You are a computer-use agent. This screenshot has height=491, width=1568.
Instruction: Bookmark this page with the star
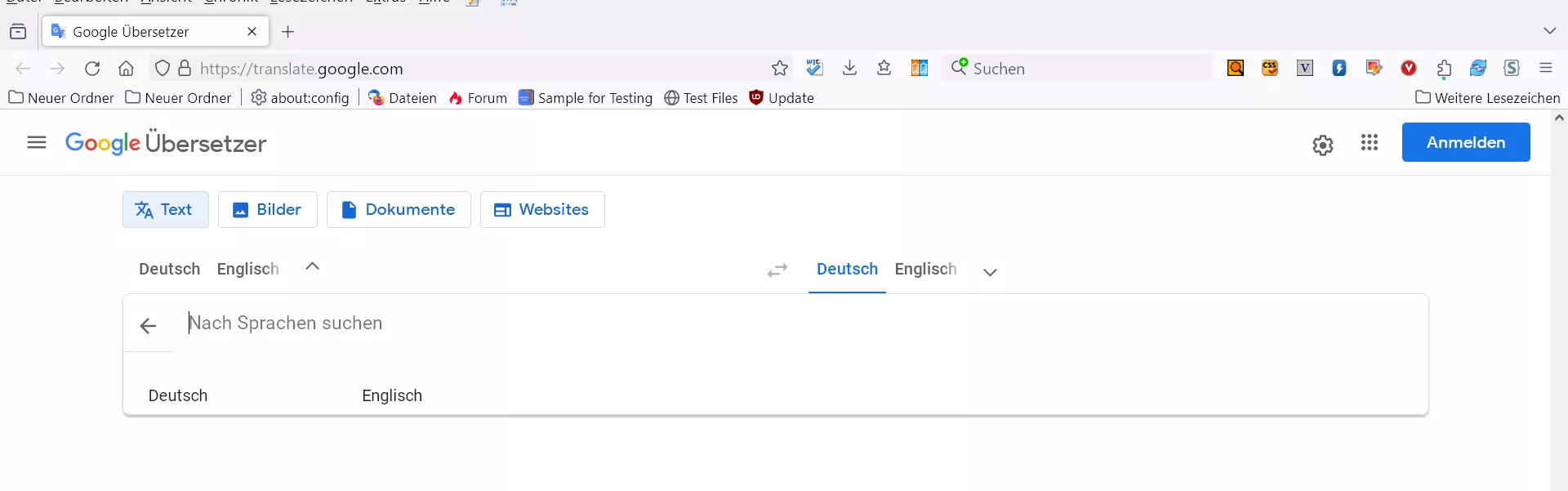(x=780, y=69)
